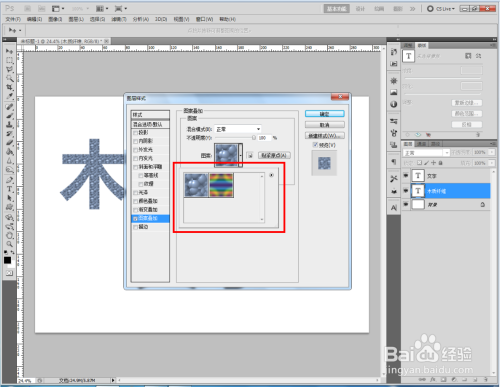500x387 pixels.
Task: Enable the 颜色叠加 color overlay checkbox
Action: click(136, 201)
